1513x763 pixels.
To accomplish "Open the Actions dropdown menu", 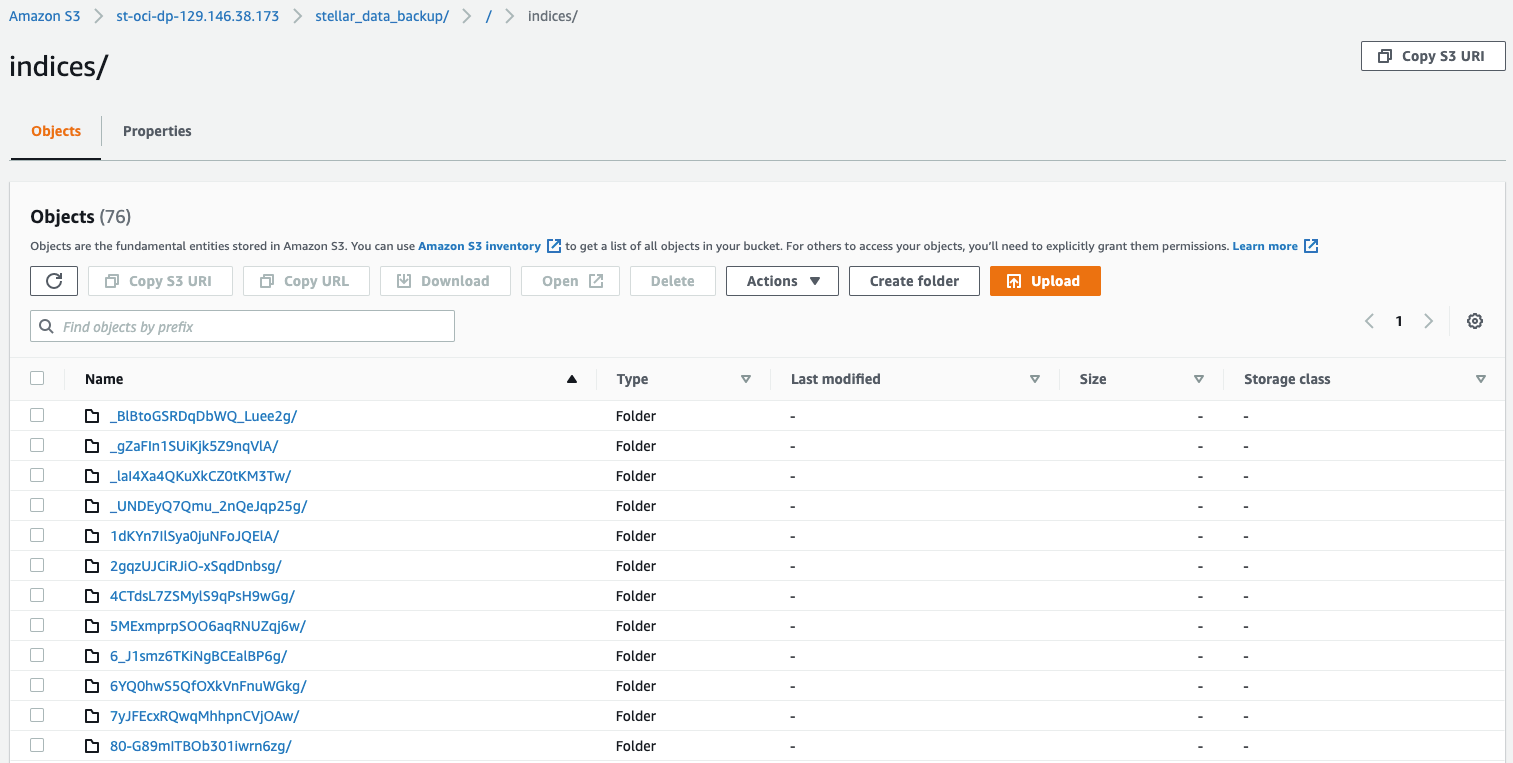I will click(x=782, y=281).
